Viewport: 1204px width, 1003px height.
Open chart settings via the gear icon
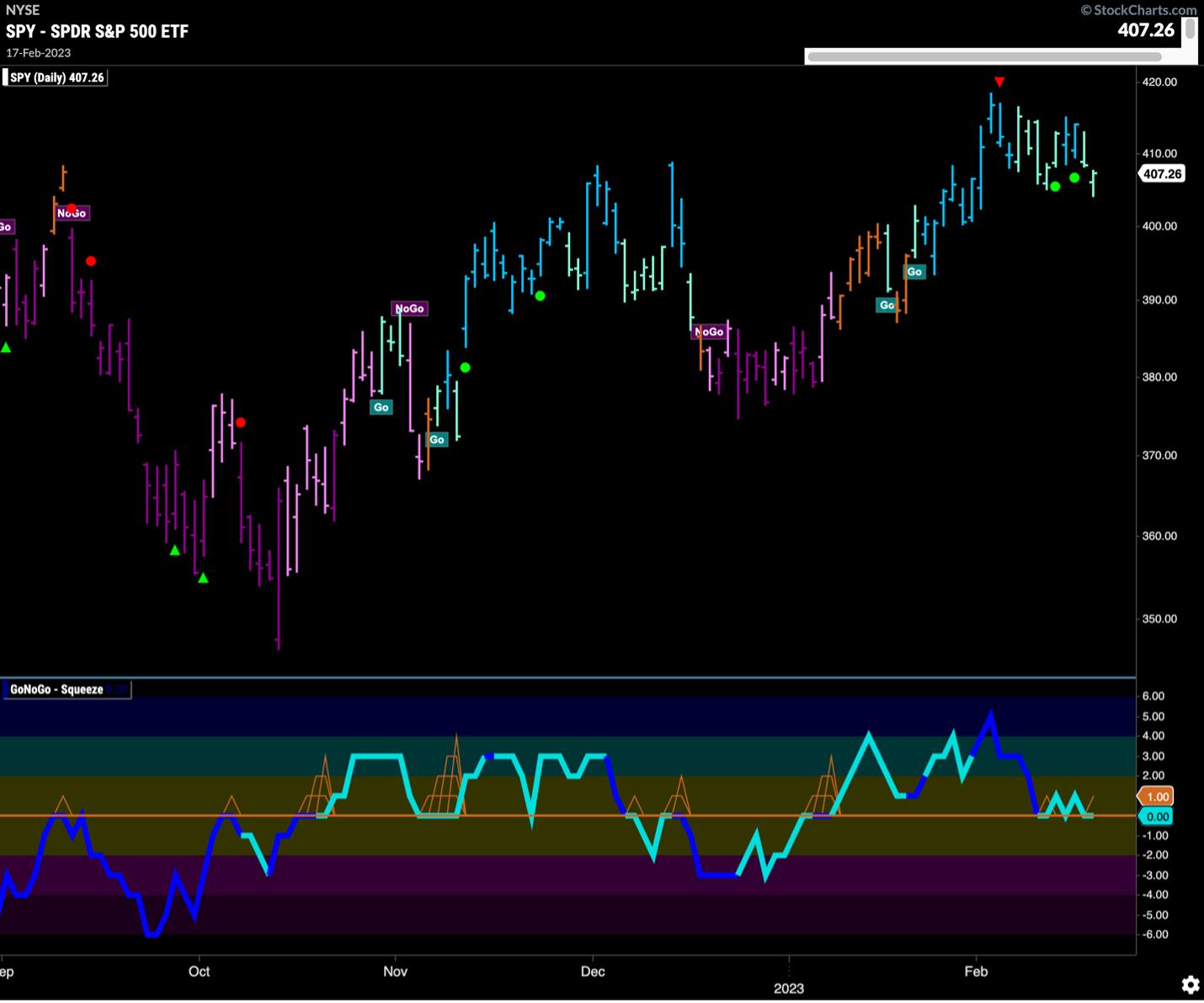(1190, 984)
